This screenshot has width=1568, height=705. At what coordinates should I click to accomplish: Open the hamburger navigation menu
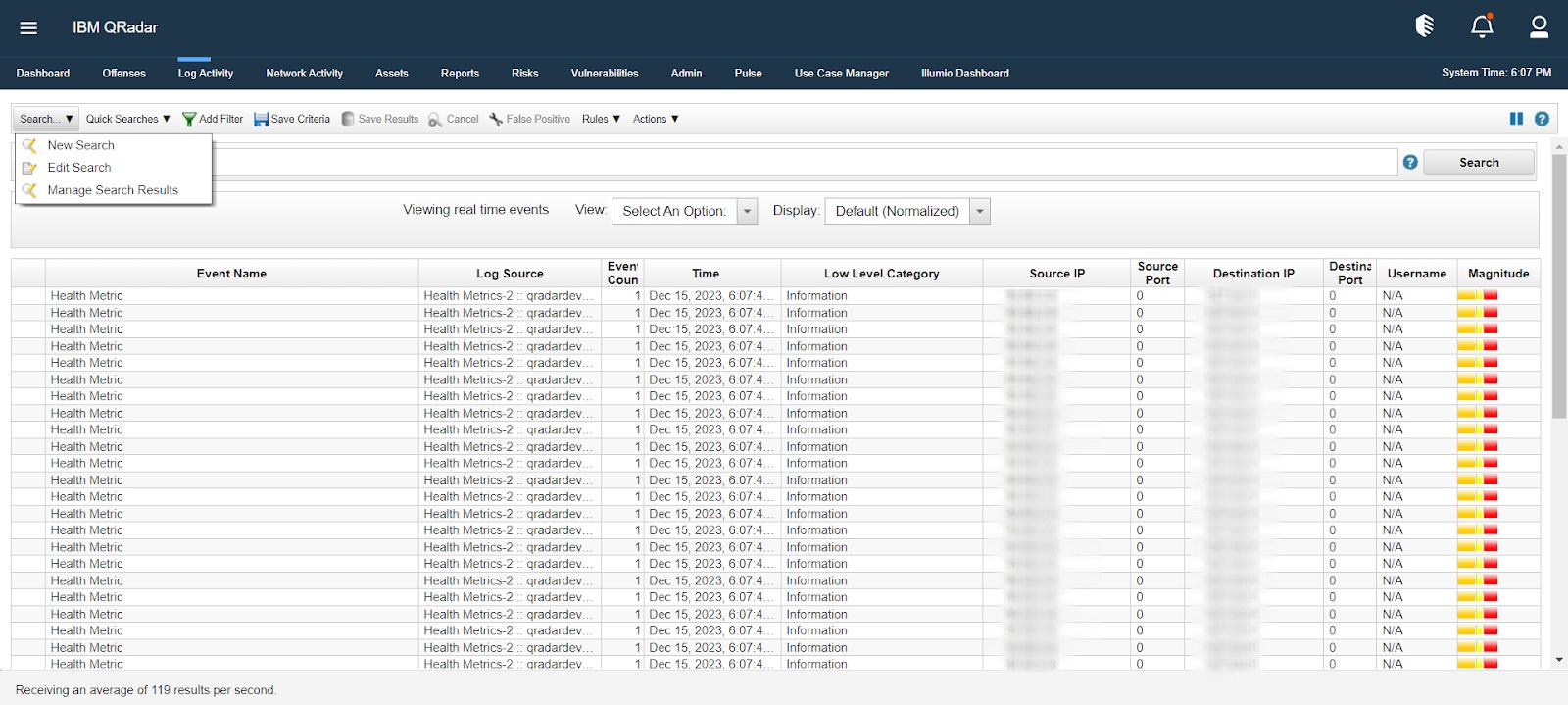[28, 27]
